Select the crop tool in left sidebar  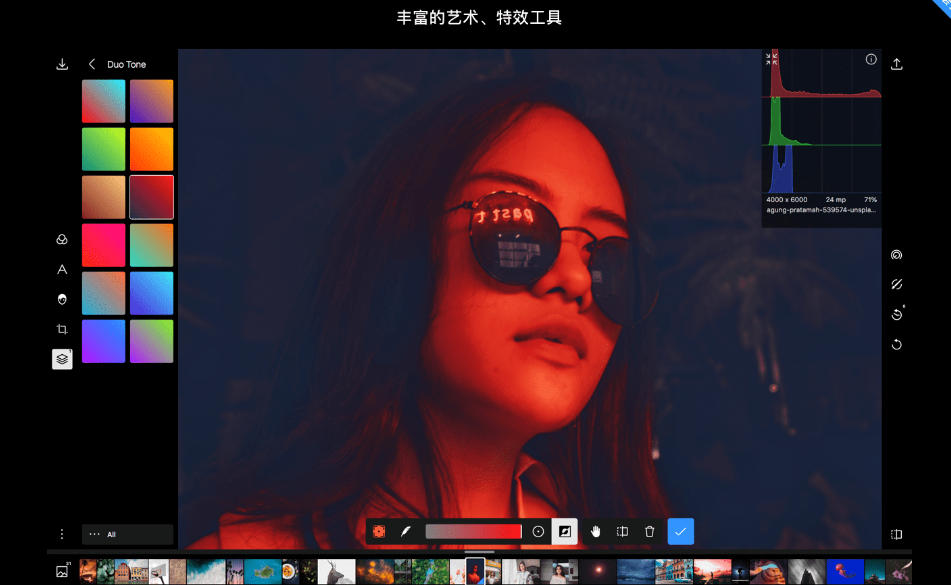pyautogui.click(x=62, y=329)
